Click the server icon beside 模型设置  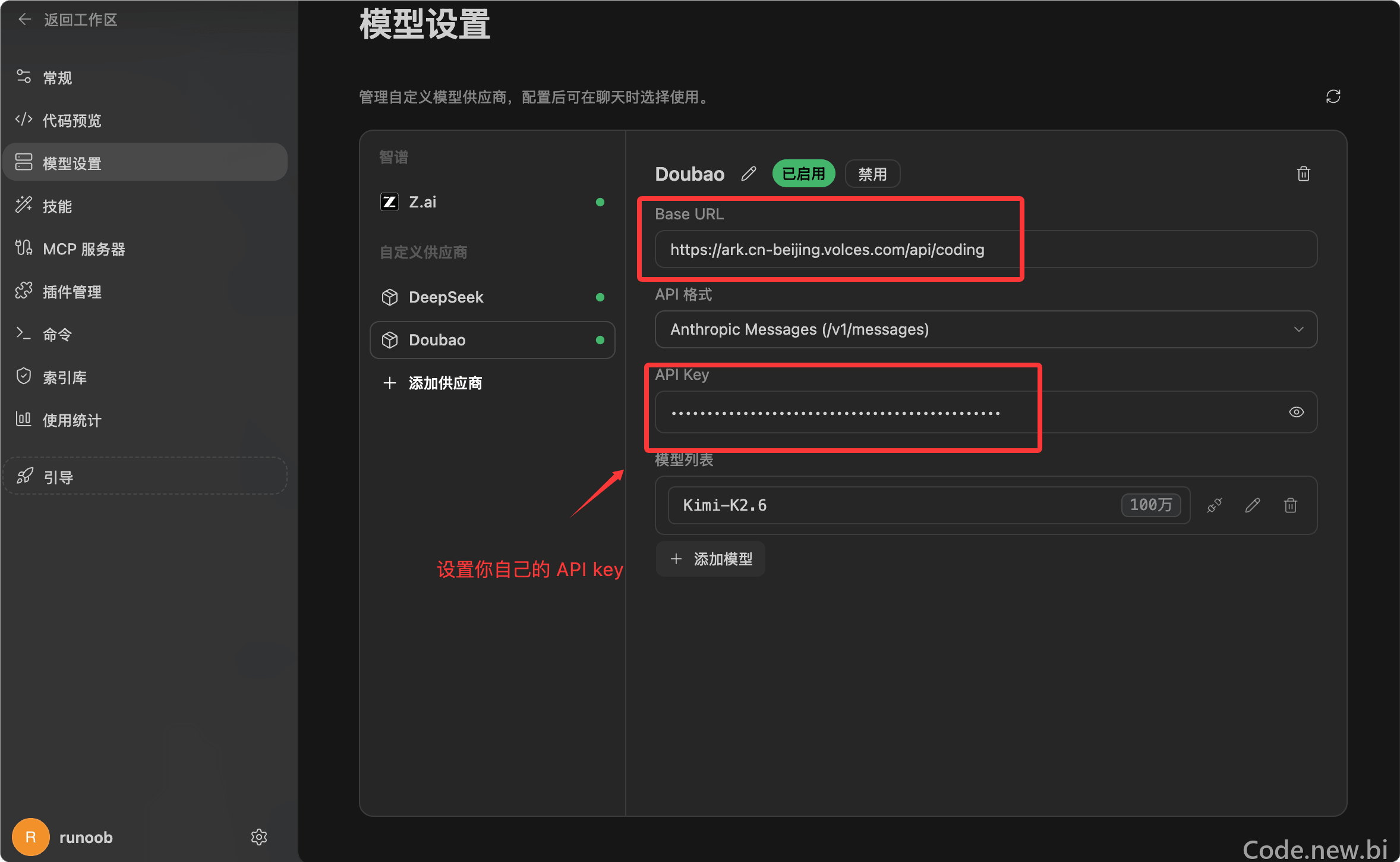(x=24, y=162)
